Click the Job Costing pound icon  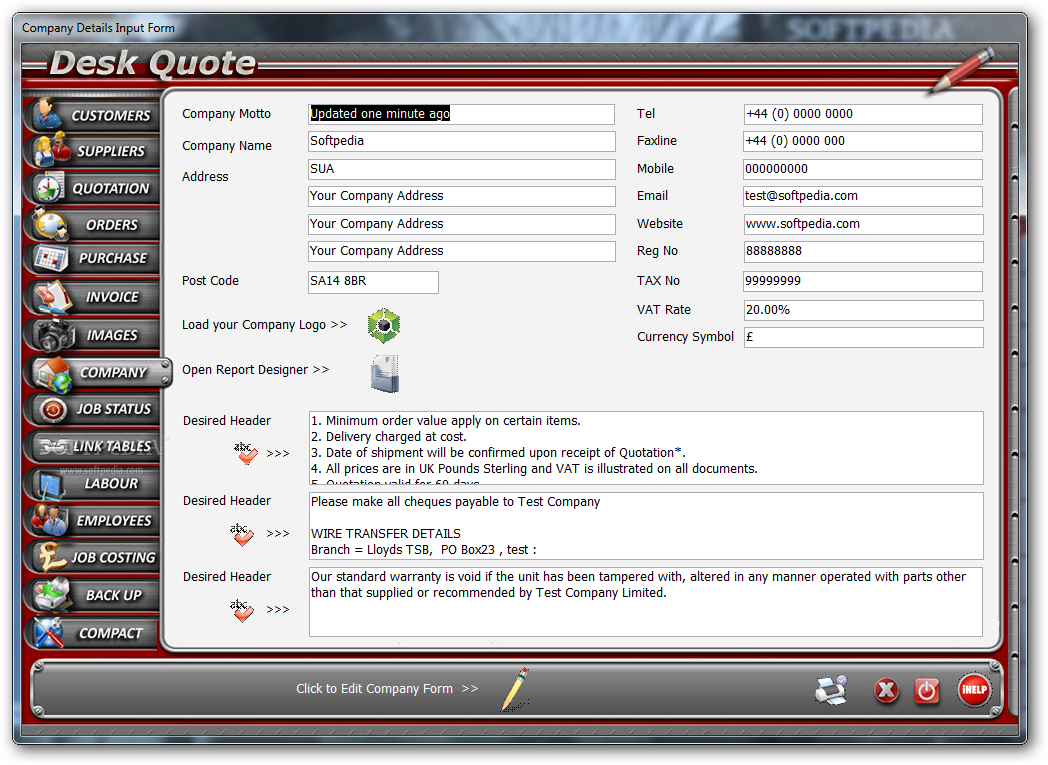click(x=51, y=557)
